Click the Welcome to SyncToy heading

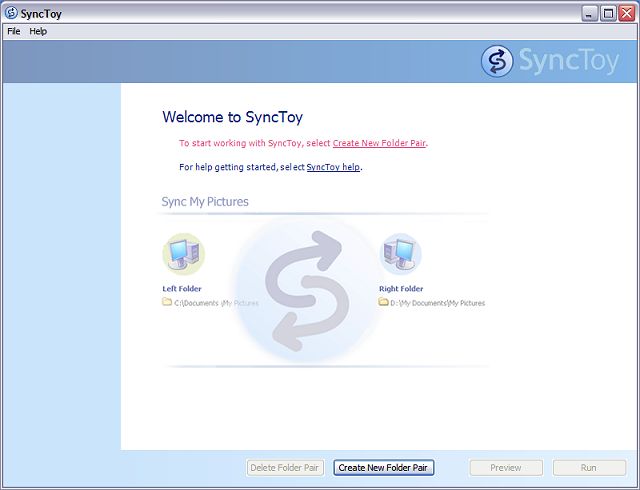pos(233,117)
